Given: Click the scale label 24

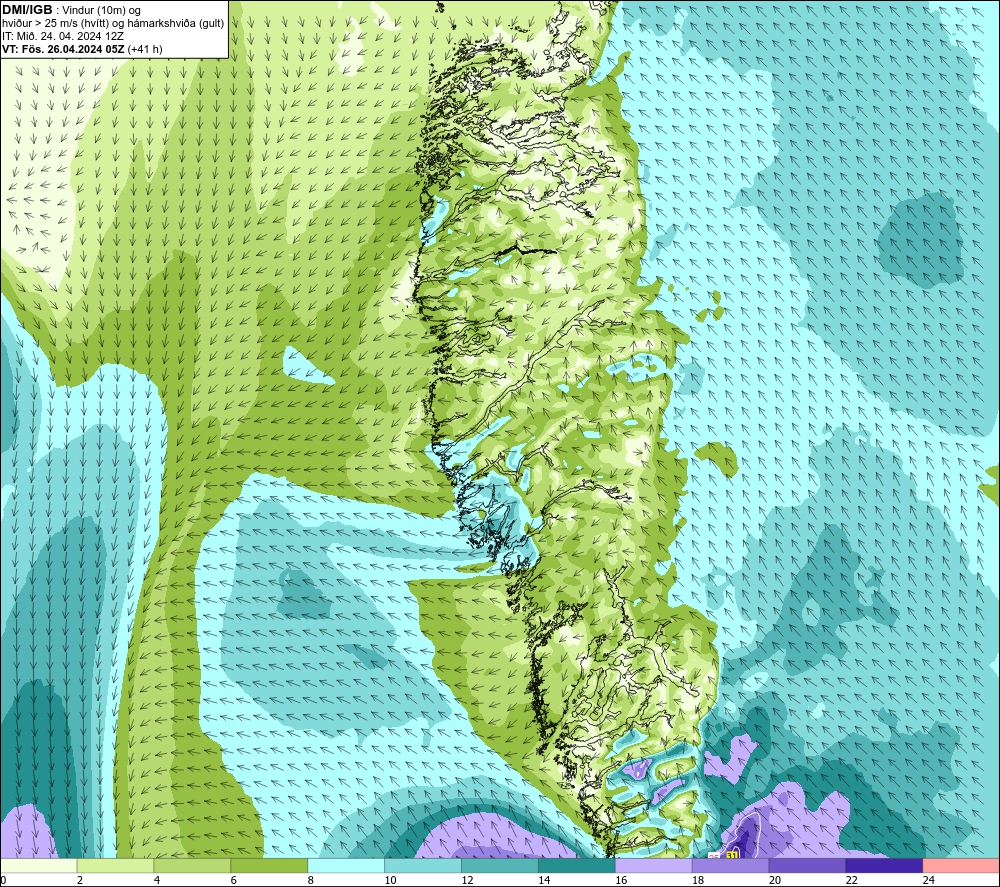Looking at the screenshot, I should 929,880.
